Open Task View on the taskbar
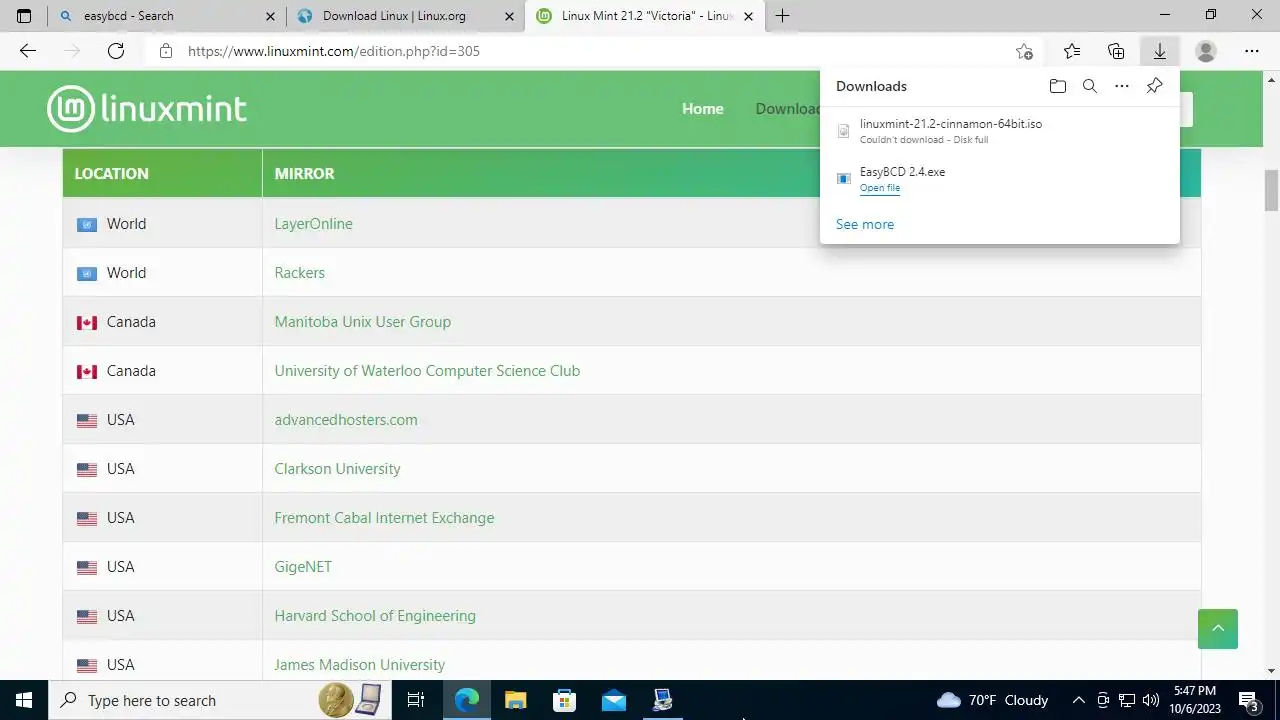Screen dimensions: 1280x720 (x=416, y=700)
